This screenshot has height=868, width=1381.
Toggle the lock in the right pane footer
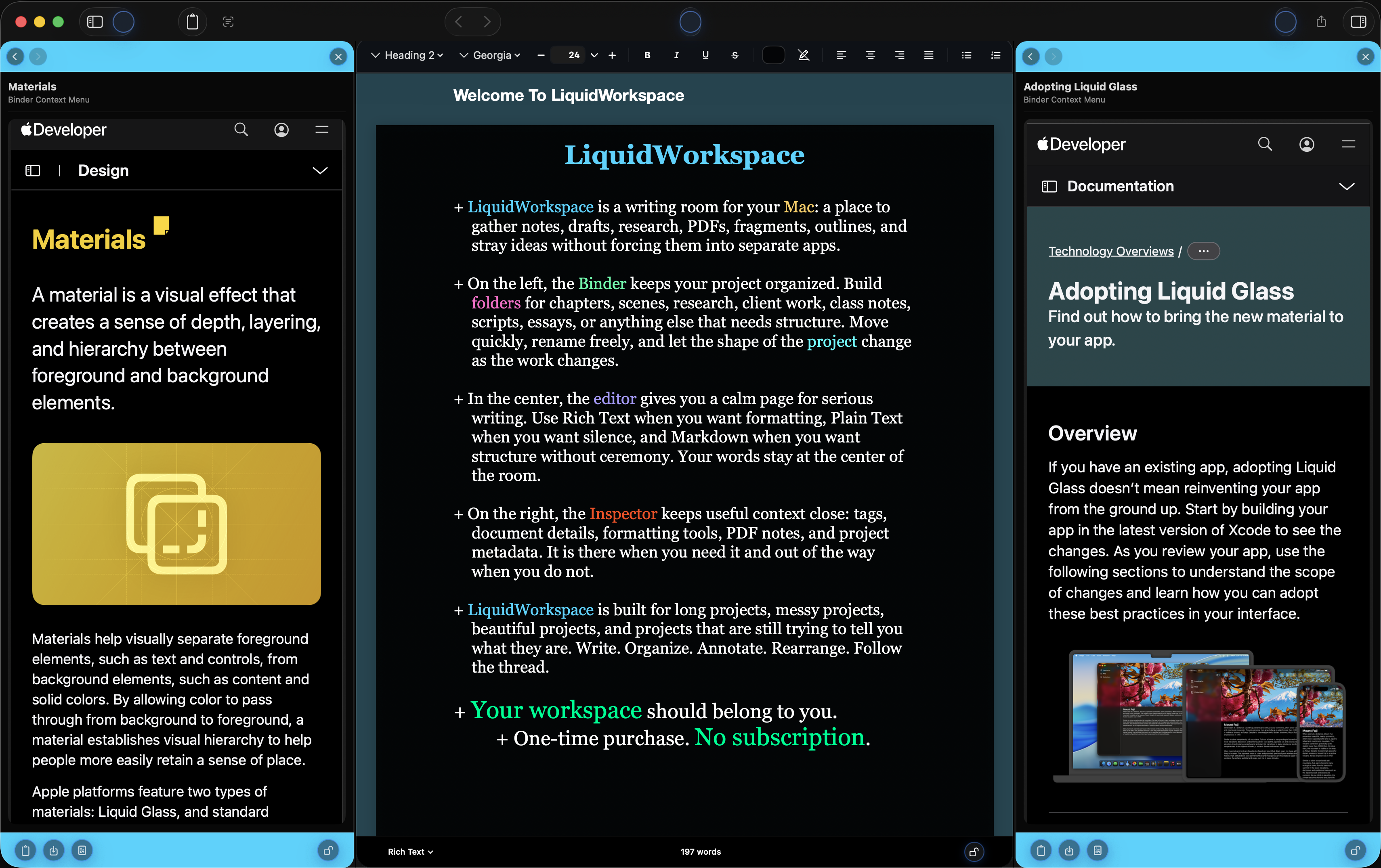1355,850
